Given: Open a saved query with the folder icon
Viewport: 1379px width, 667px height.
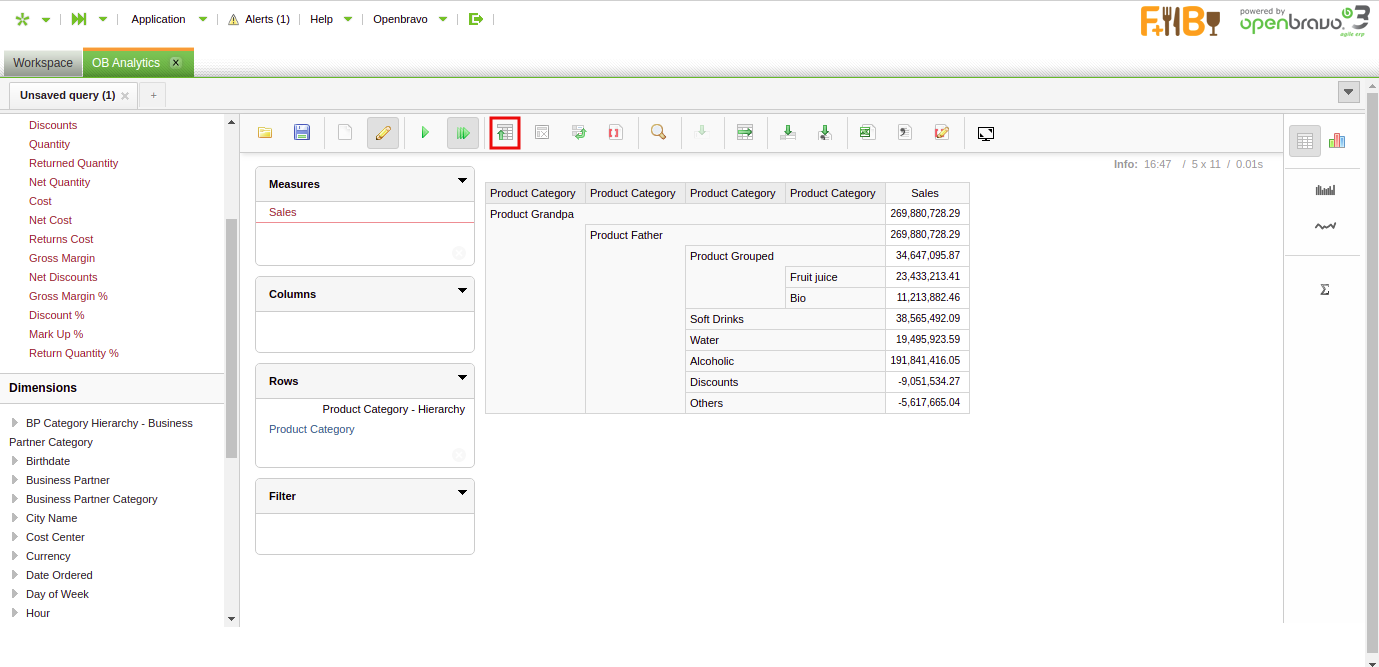Looking at the screenshot, I should tap(265, 133).
